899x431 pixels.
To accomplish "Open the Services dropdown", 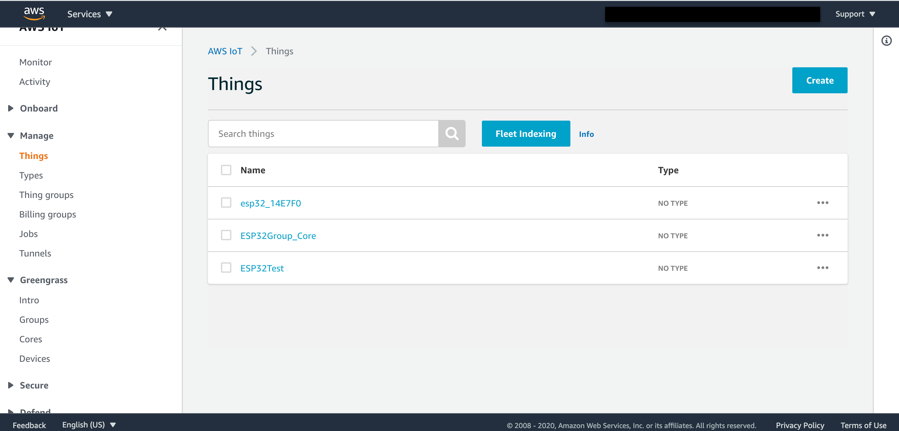I will tap(90, 14).
